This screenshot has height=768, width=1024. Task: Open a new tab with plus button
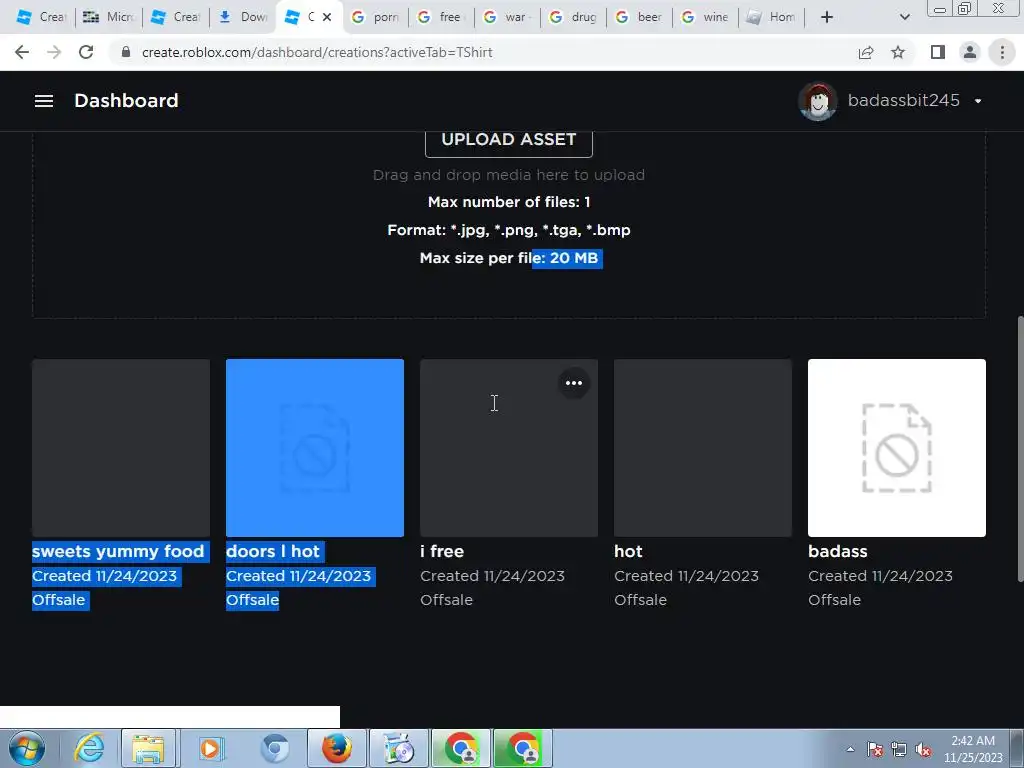point(827,17)
